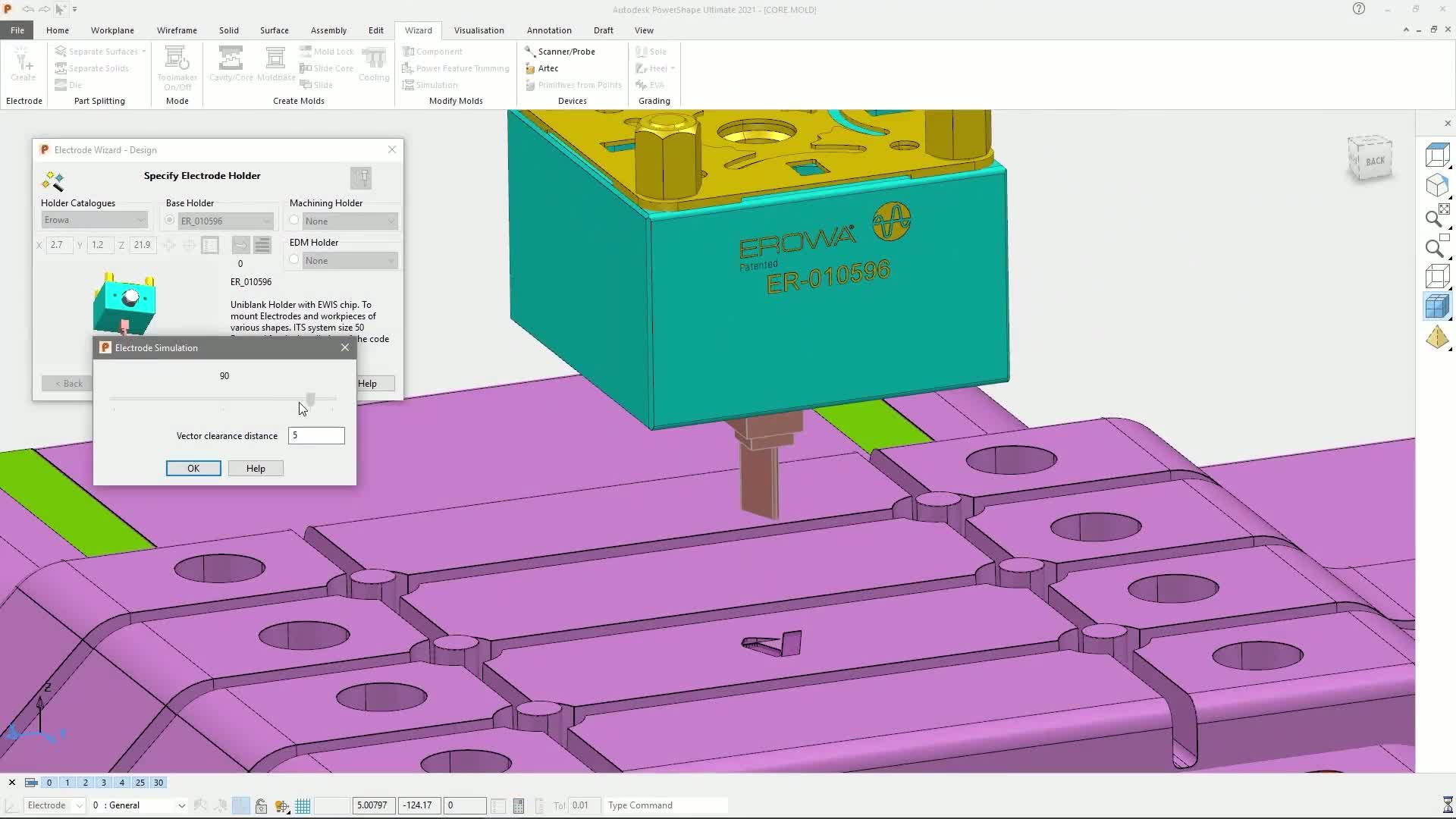The width and height of the screenshot is (1456, 819).
Task: Switch to the Visualisation ribbon tab
Action: click(x=479, y=30)
